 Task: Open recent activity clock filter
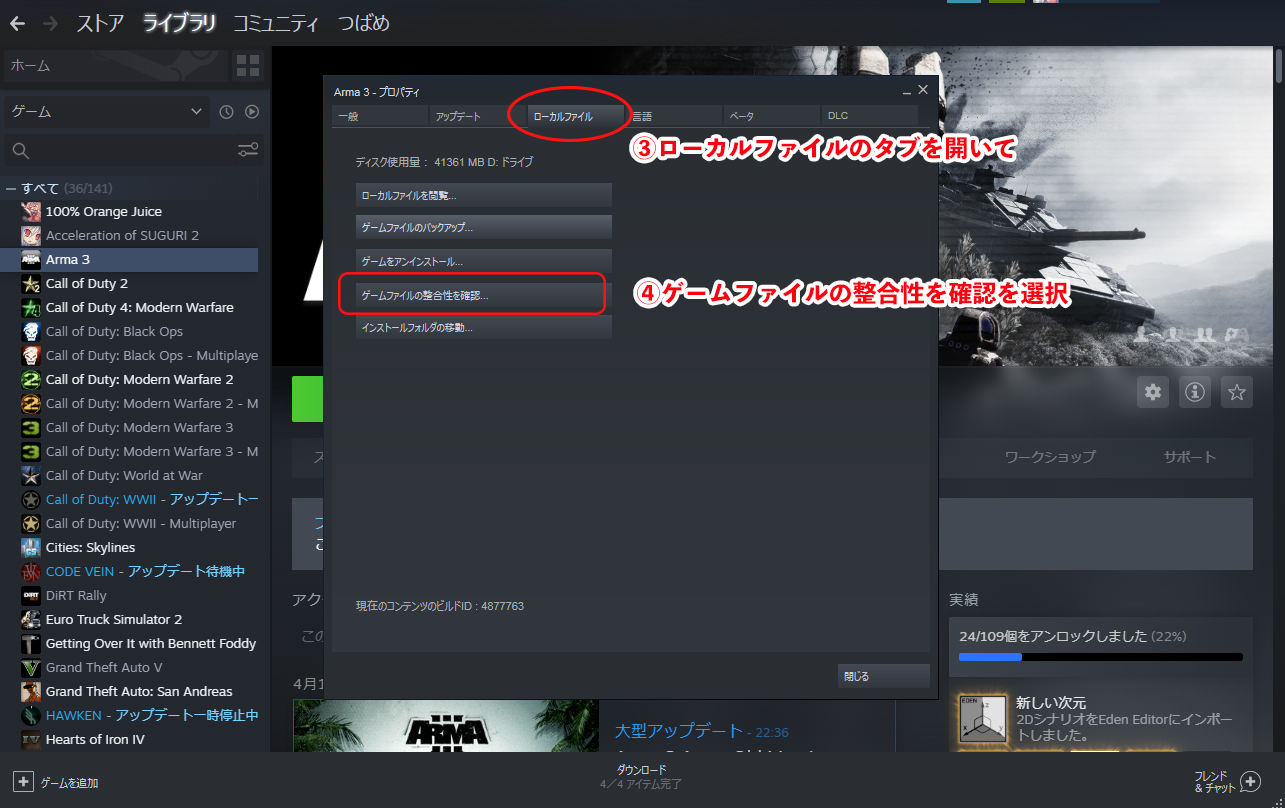[x=226, y=112]
